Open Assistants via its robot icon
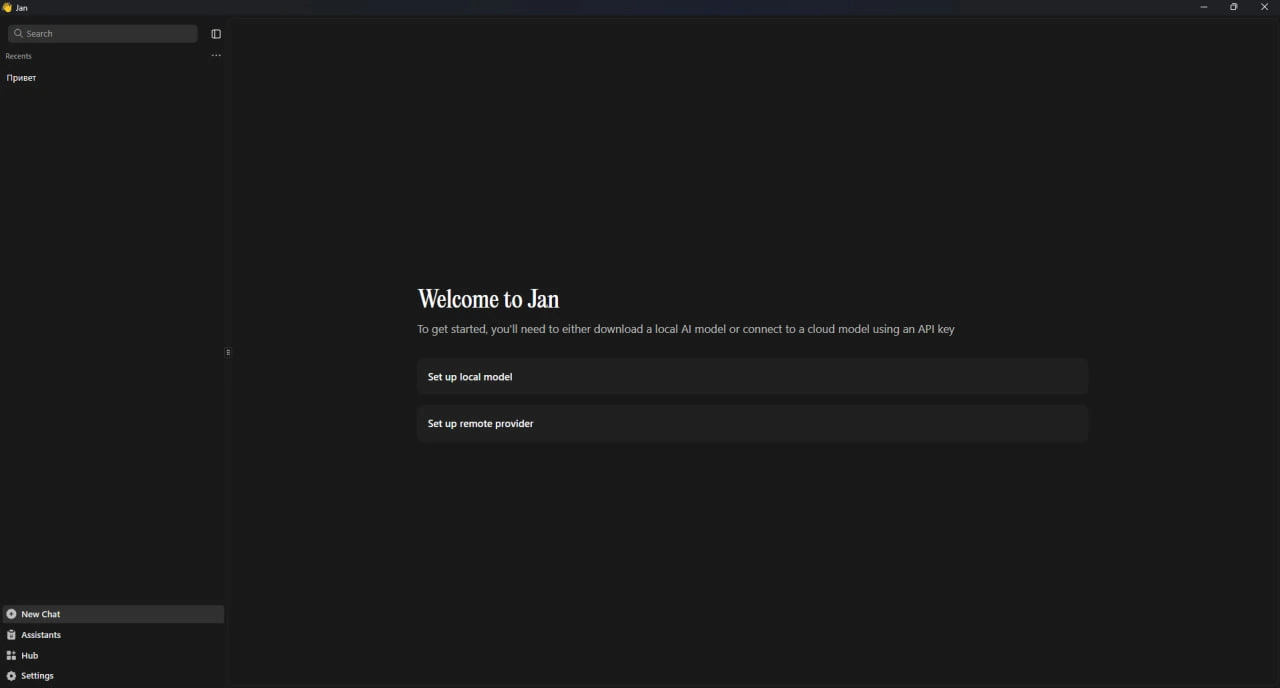The image size is (1280, 688). (11, 635)
